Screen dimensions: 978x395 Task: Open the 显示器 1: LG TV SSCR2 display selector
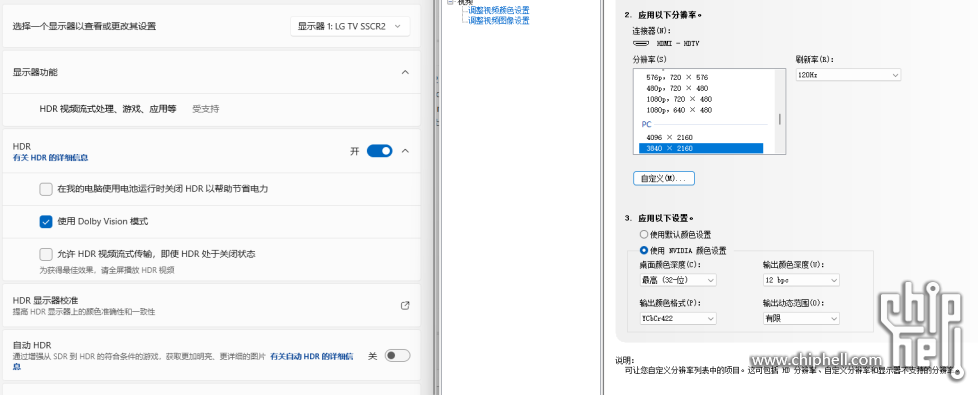point(350,26)
